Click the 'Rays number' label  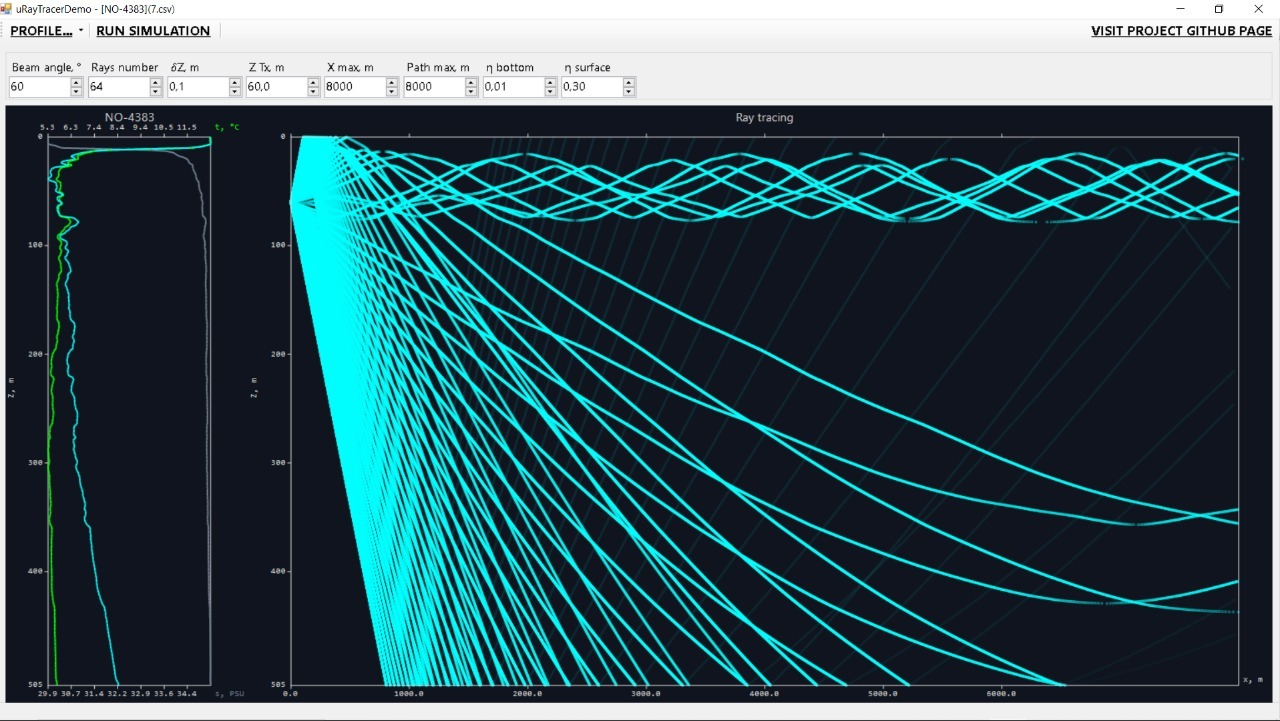click(124, 67)
